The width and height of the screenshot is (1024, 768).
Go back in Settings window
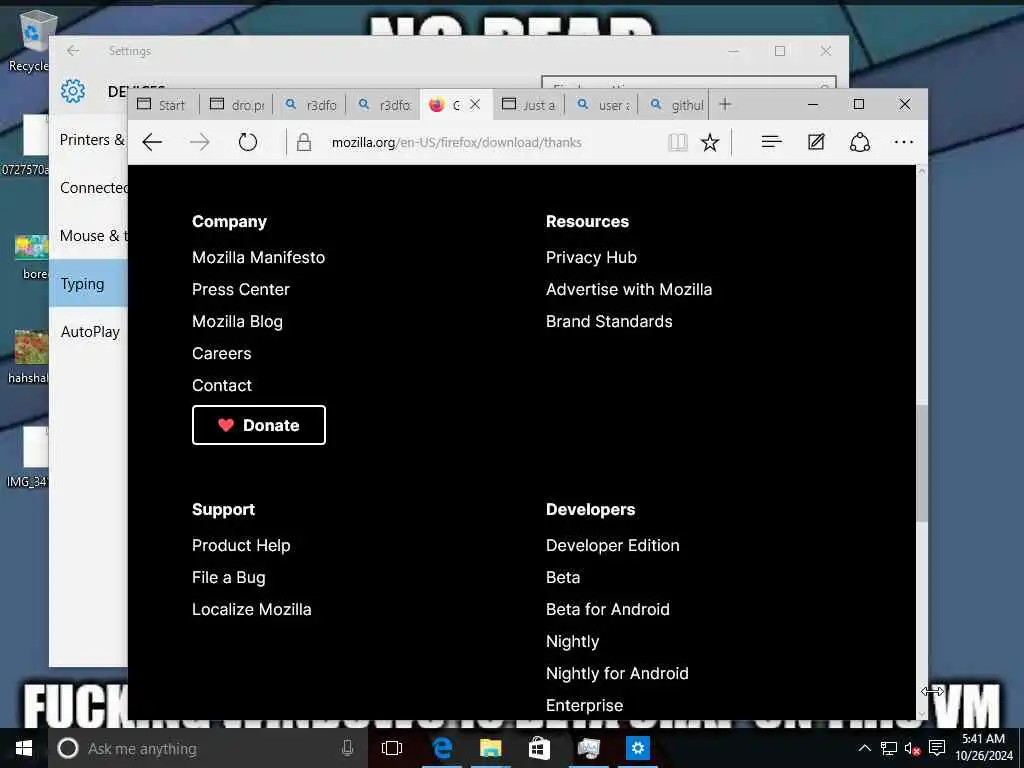coord(73,51)
